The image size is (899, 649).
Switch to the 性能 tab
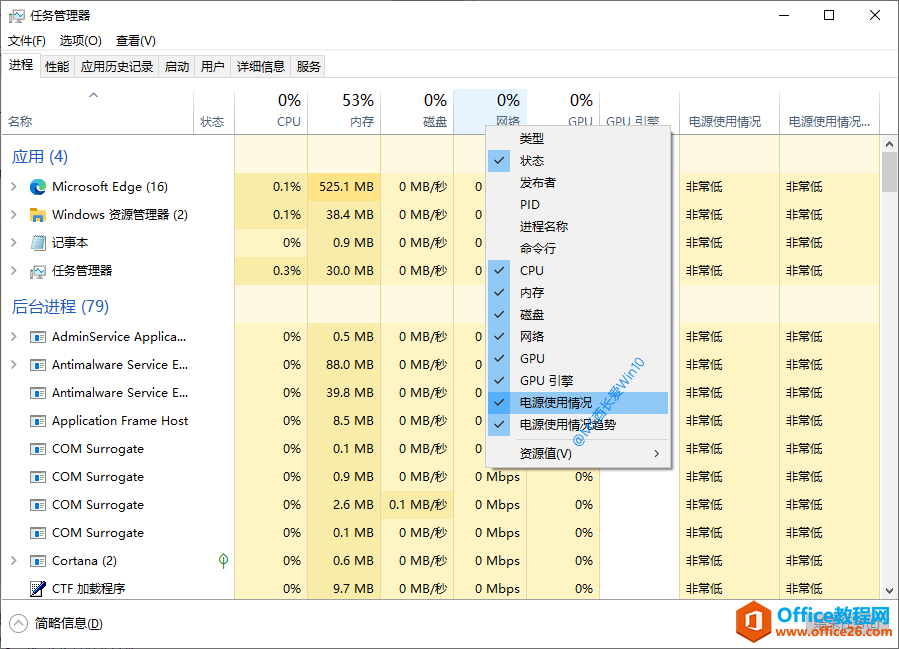(57, 67)
